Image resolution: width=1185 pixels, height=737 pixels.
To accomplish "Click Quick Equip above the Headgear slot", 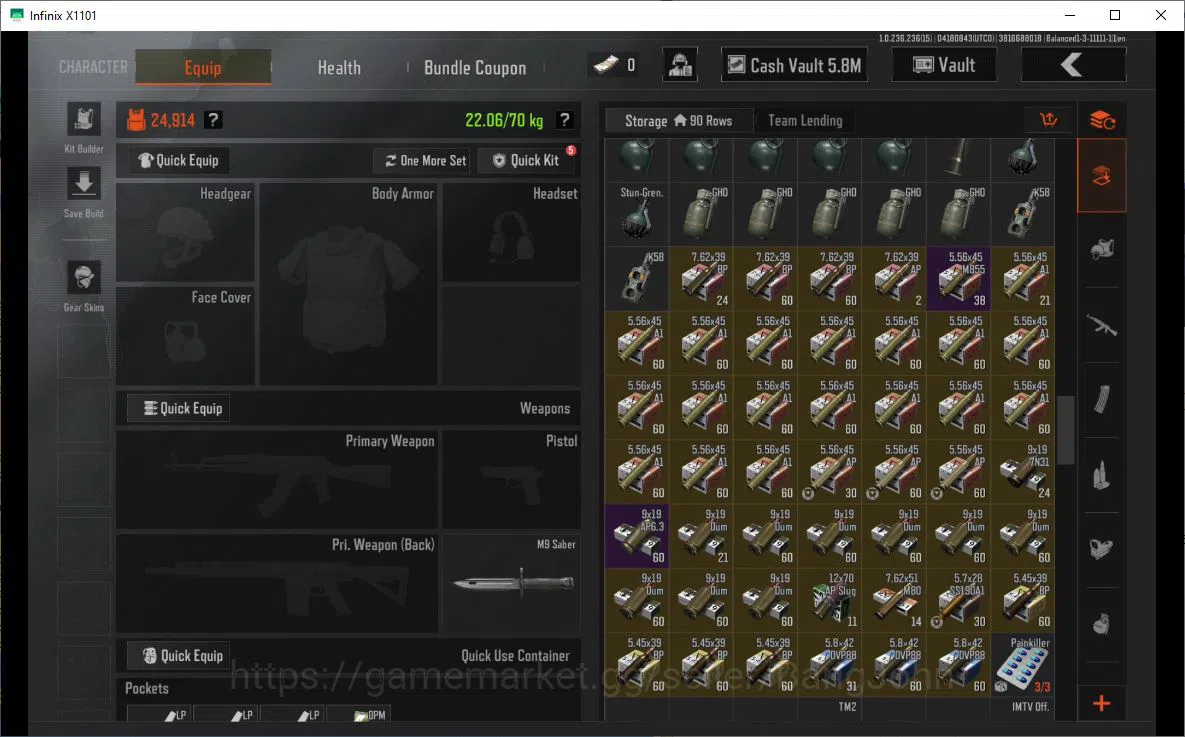I will pos(178,160).
